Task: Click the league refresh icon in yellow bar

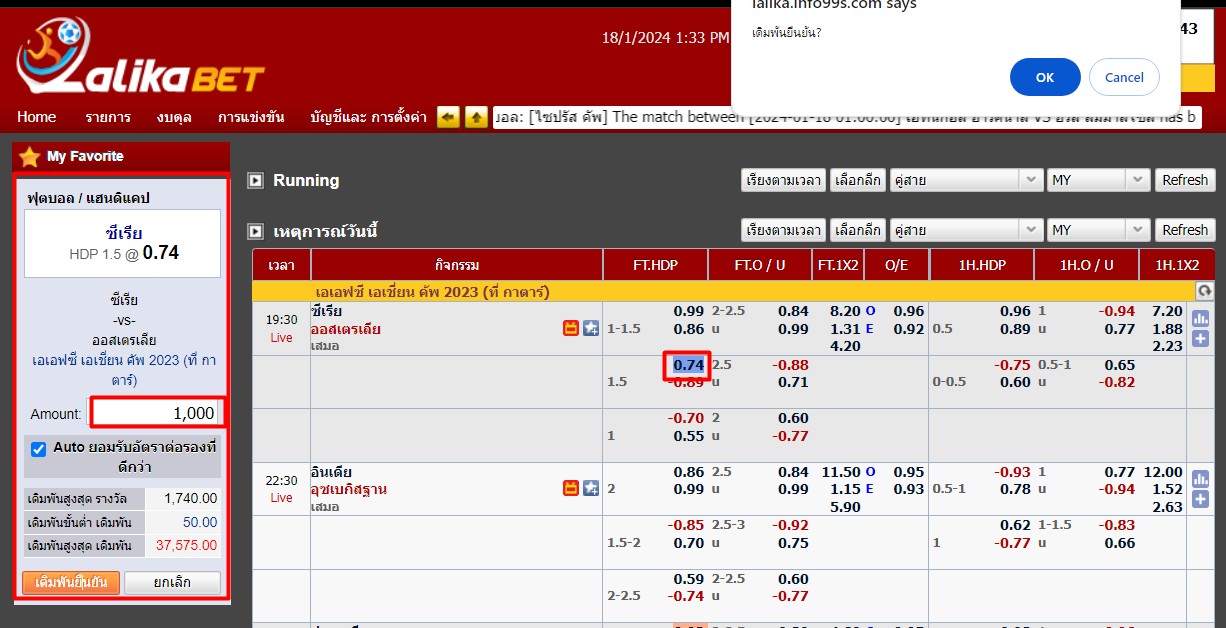Action: tap(1204, 291)
